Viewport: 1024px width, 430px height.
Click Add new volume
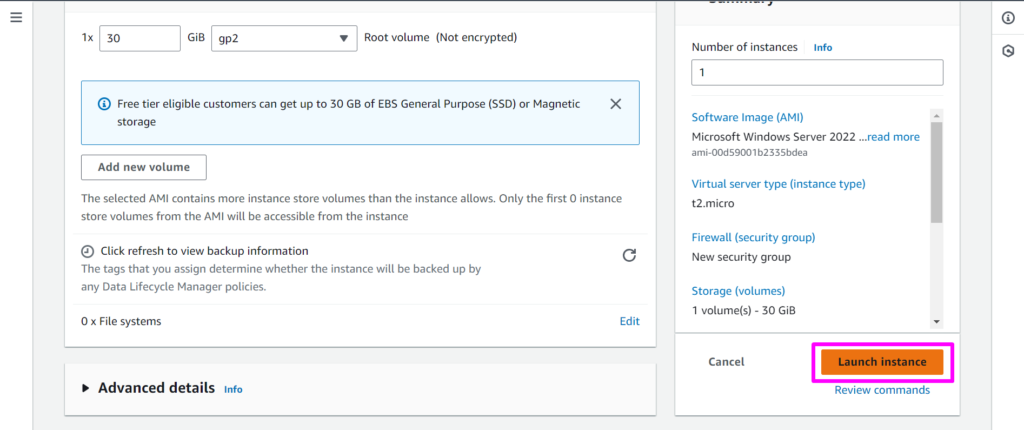143,167
